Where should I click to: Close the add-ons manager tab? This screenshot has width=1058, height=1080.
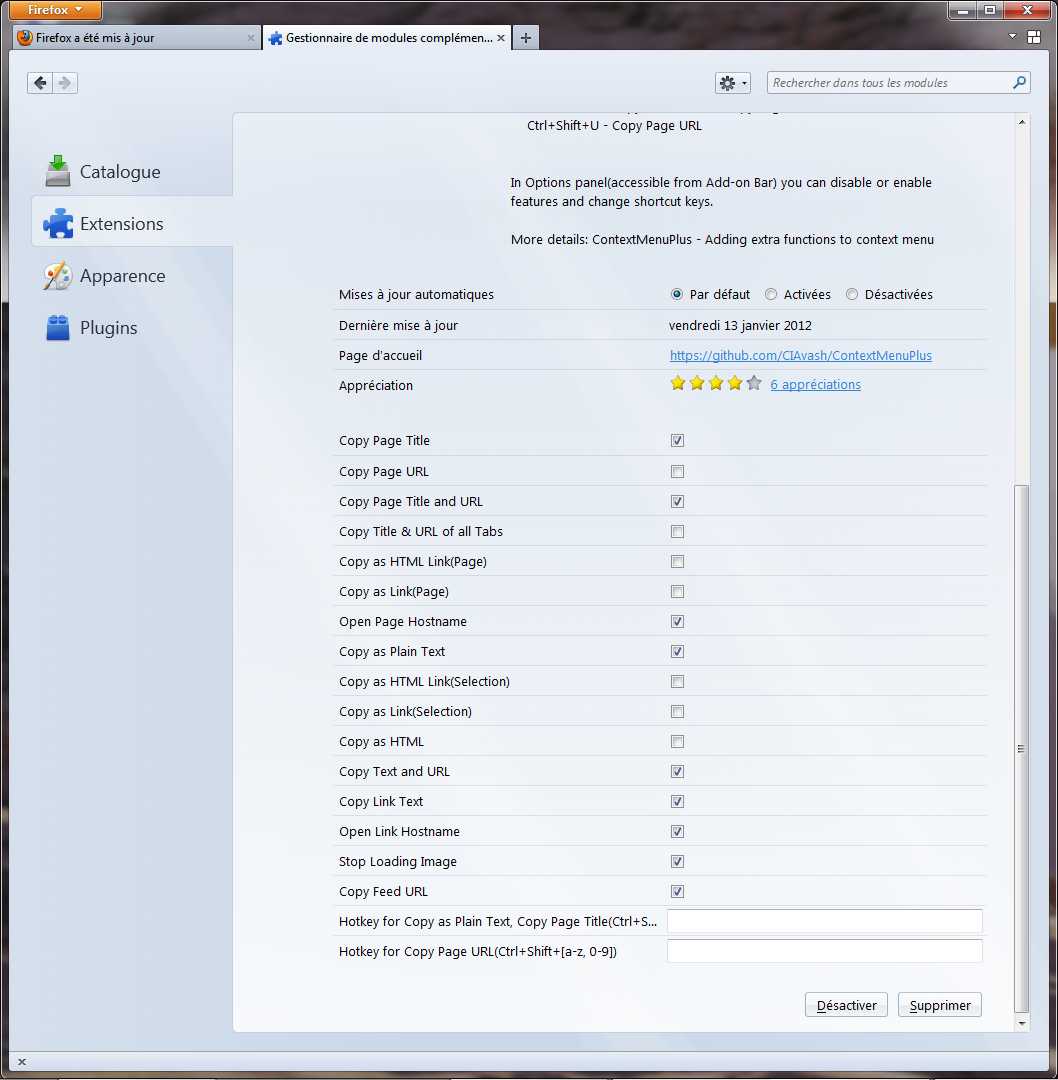pyautogui.click(x=501, y=38)
